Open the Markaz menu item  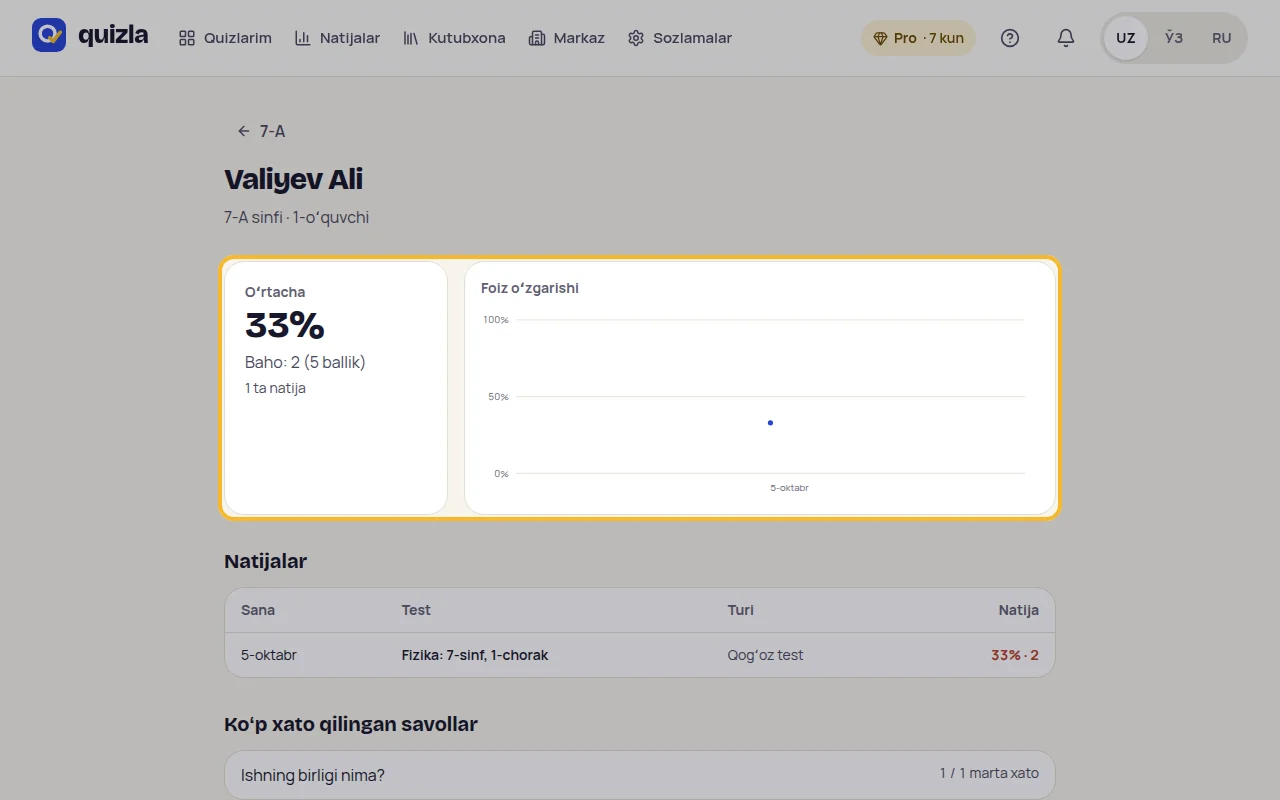[x=566, y=38]
